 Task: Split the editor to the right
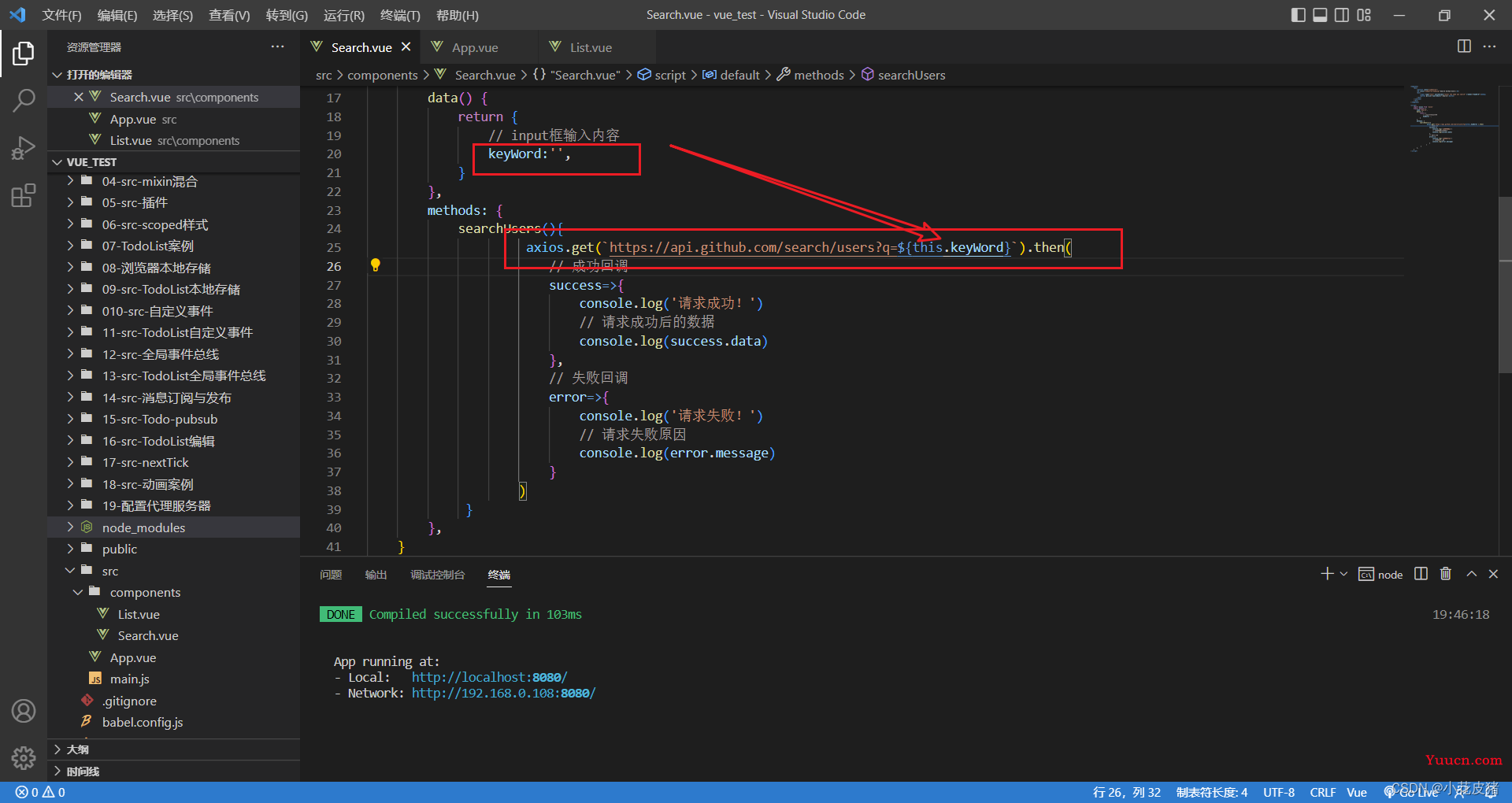[x=1464, y=46]
